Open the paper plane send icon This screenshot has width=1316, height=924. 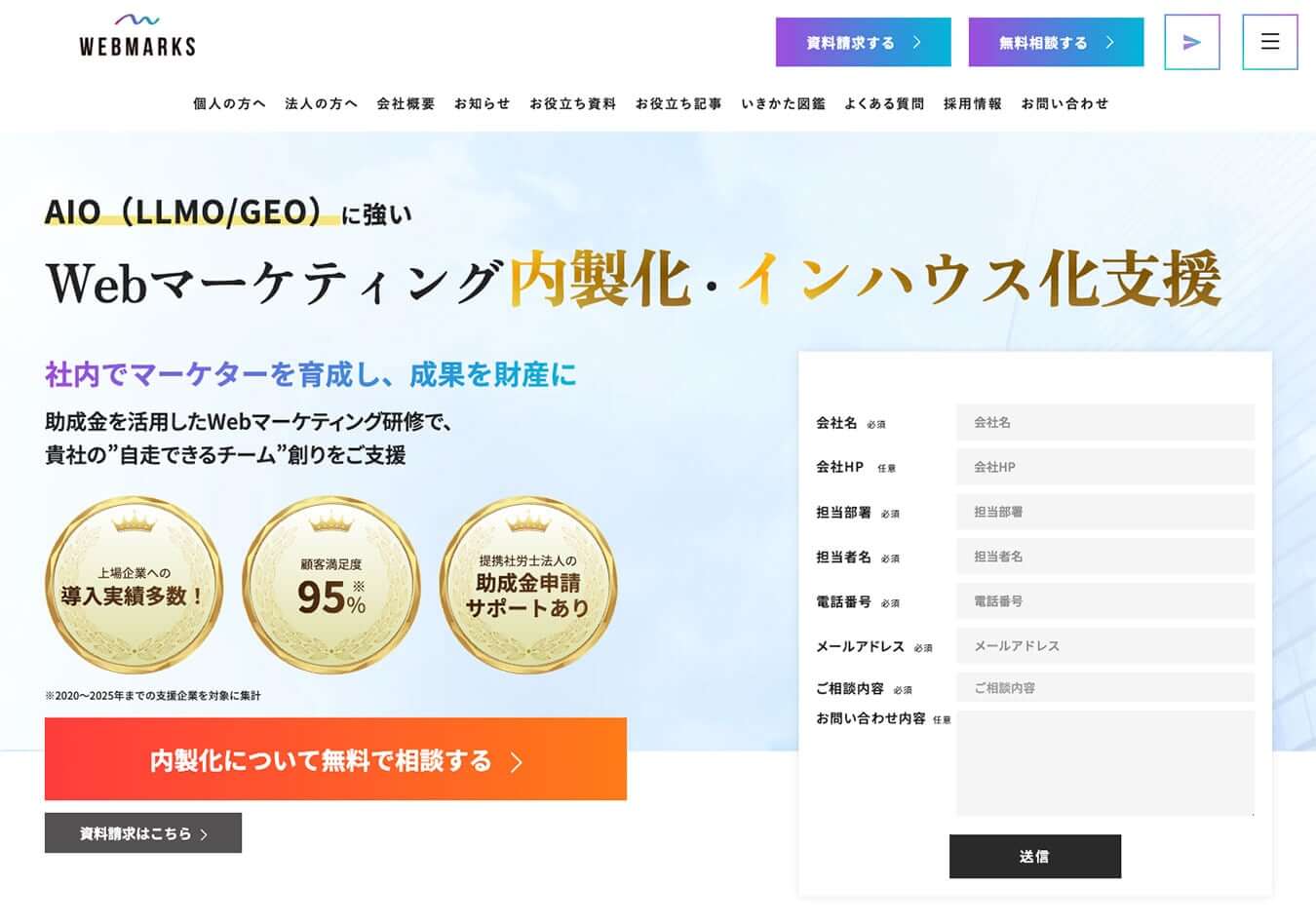pyautogui.click(x=1191, y=42)
